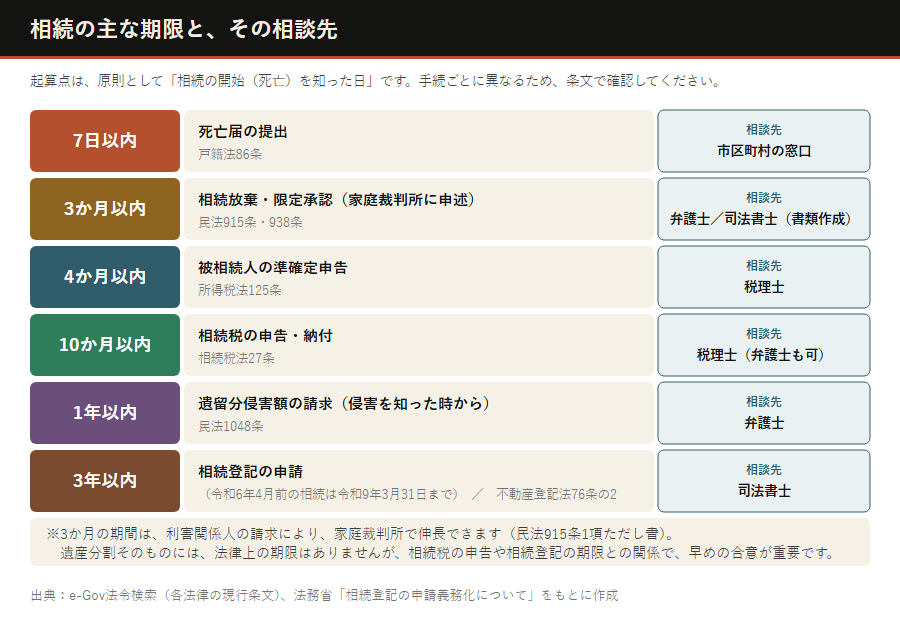Click the source line 出典：e-Gov法令検索
The height and width of the screenshot is (620, 900).
click(324, 595)
